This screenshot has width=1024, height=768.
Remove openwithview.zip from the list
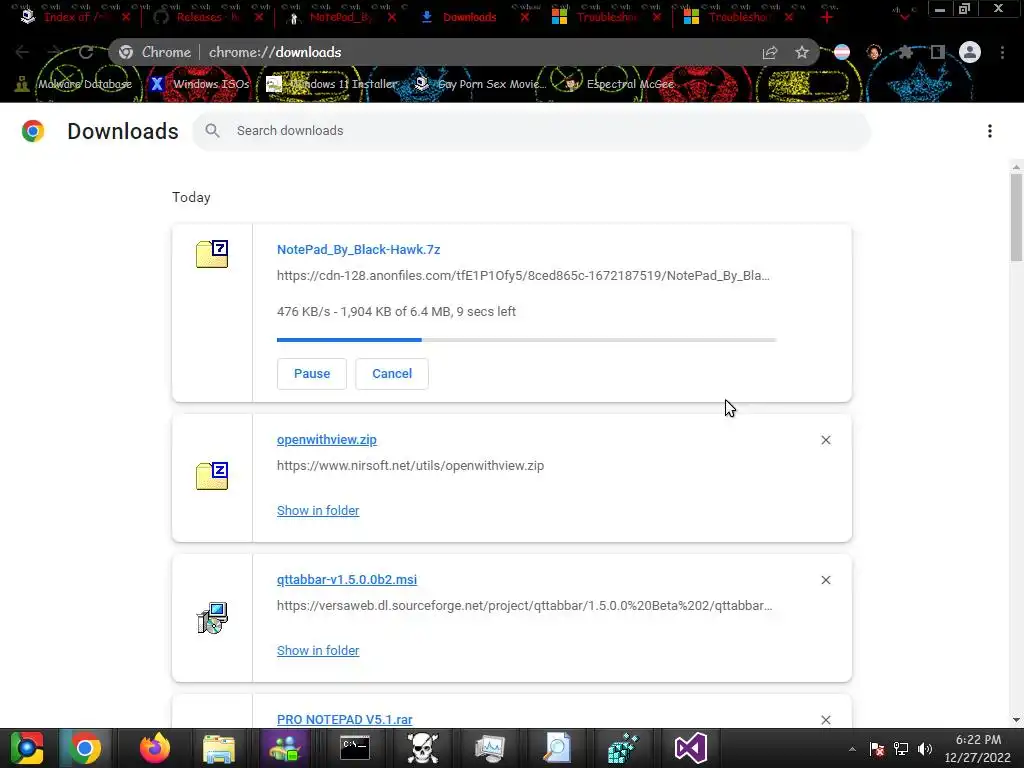pos(826,440)
